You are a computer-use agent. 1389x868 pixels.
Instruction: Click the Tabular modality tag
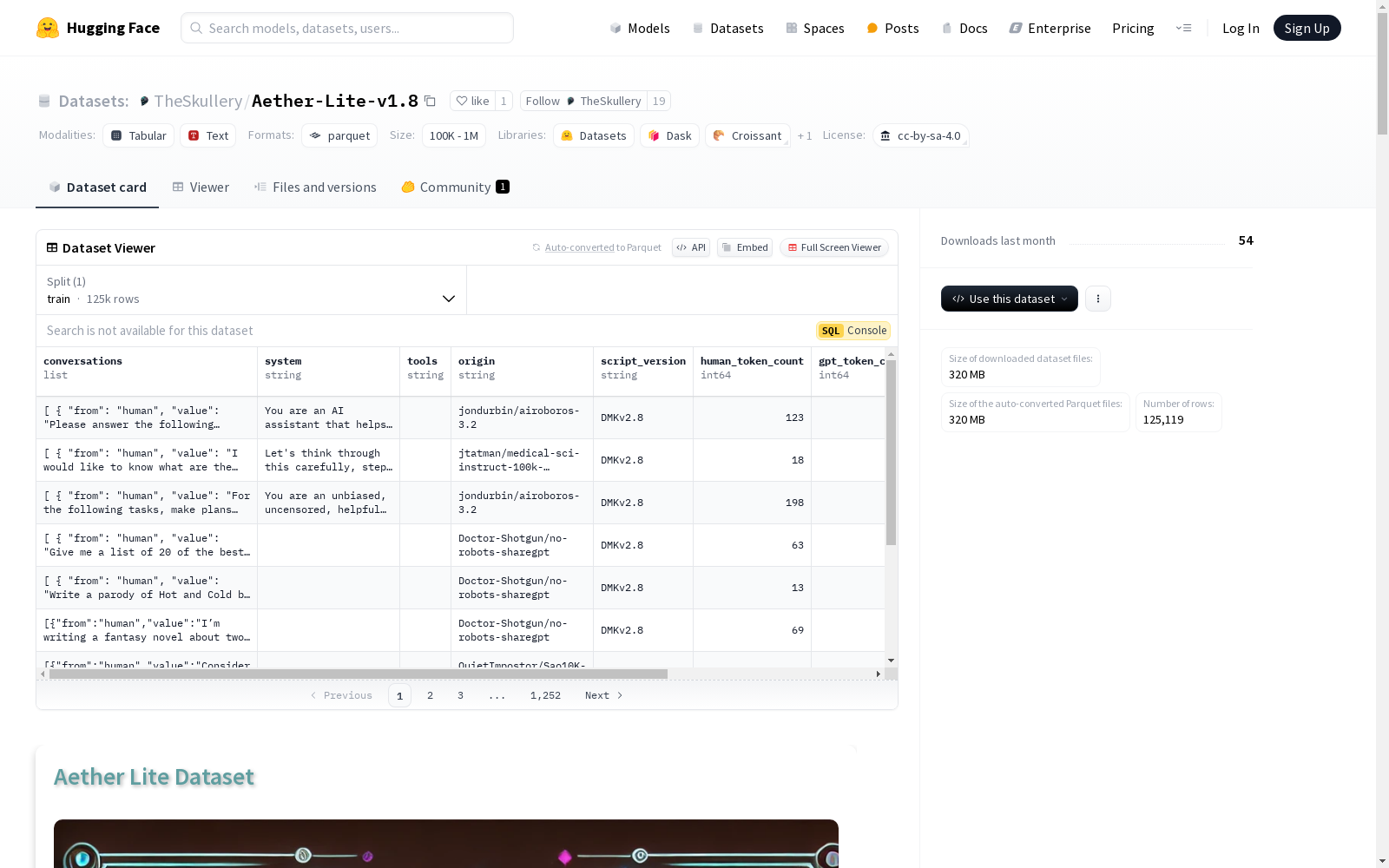click(139, 135)
